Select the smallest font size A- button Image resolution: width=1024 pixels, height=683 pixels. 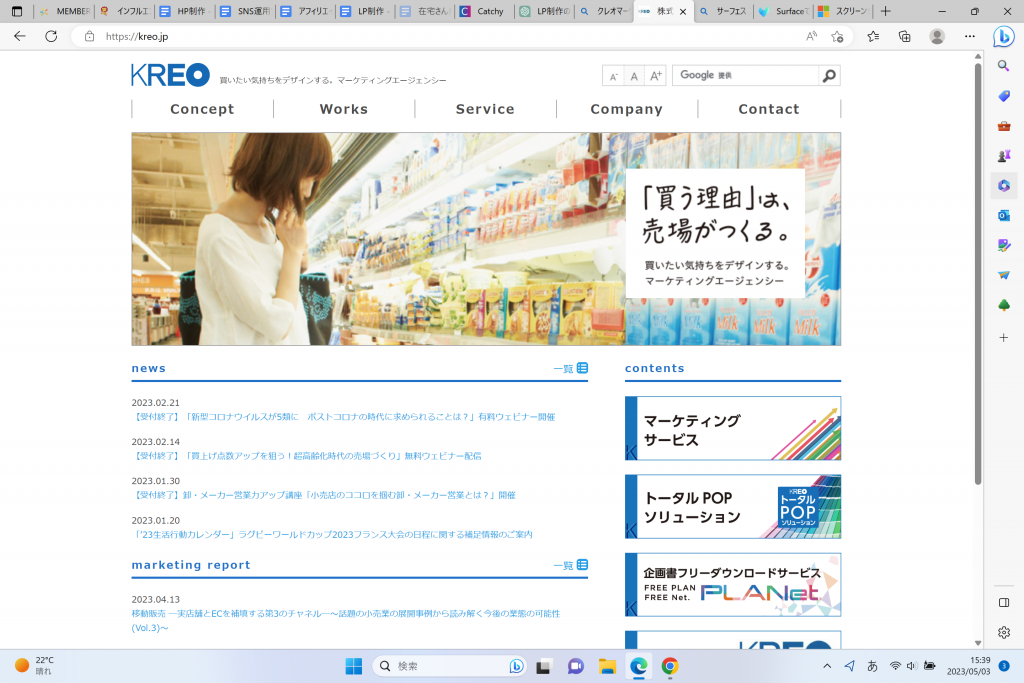(614, 76)
